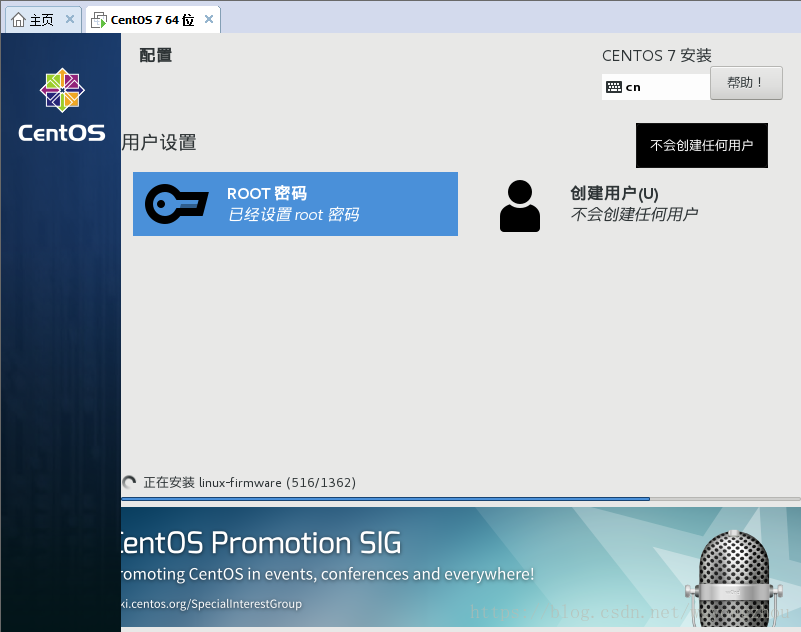This screenshot has width=801, height=632.
Task: Click the keyboard icon next to cn
Action: pos(614,87)
